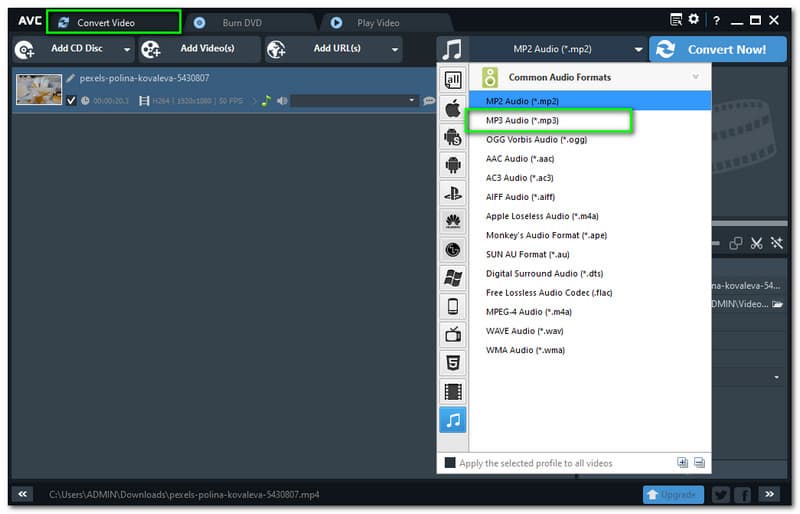
Task: Toggle right panel with double arrow
Action: point(769,494)
